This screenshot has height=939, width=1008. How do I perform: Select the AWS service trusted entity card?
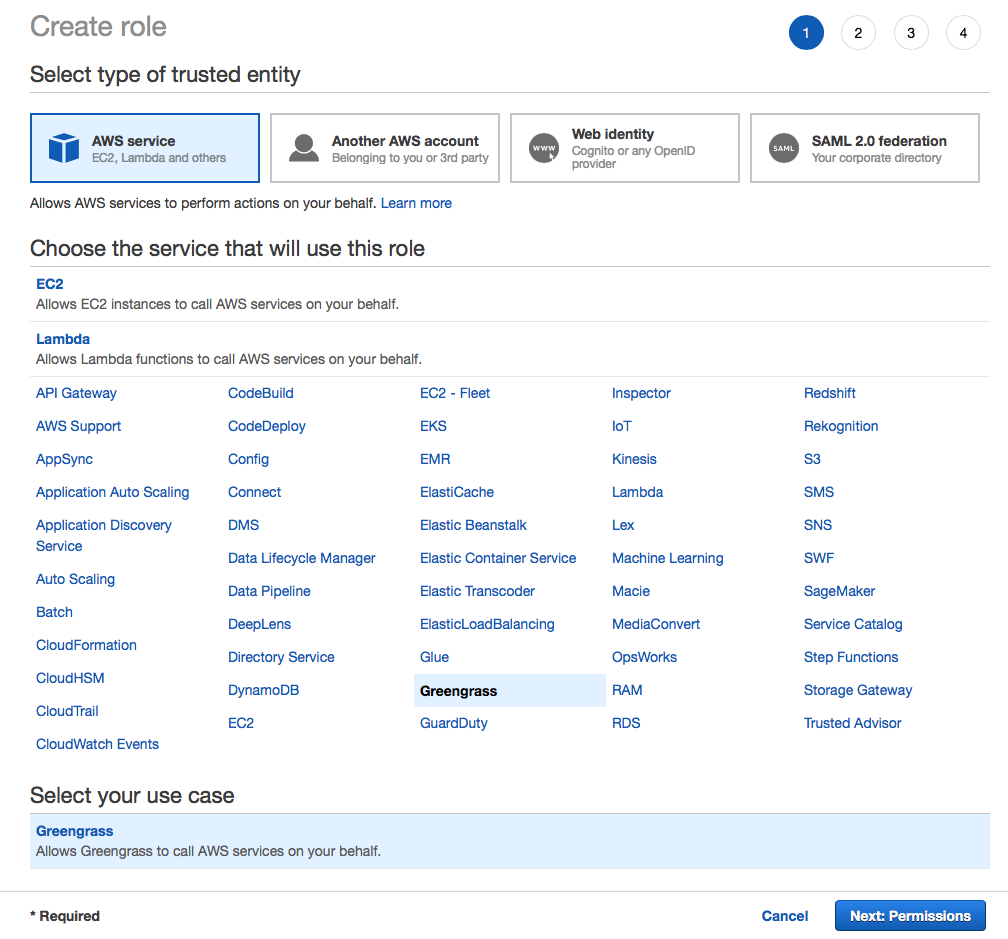click(145, 148)
